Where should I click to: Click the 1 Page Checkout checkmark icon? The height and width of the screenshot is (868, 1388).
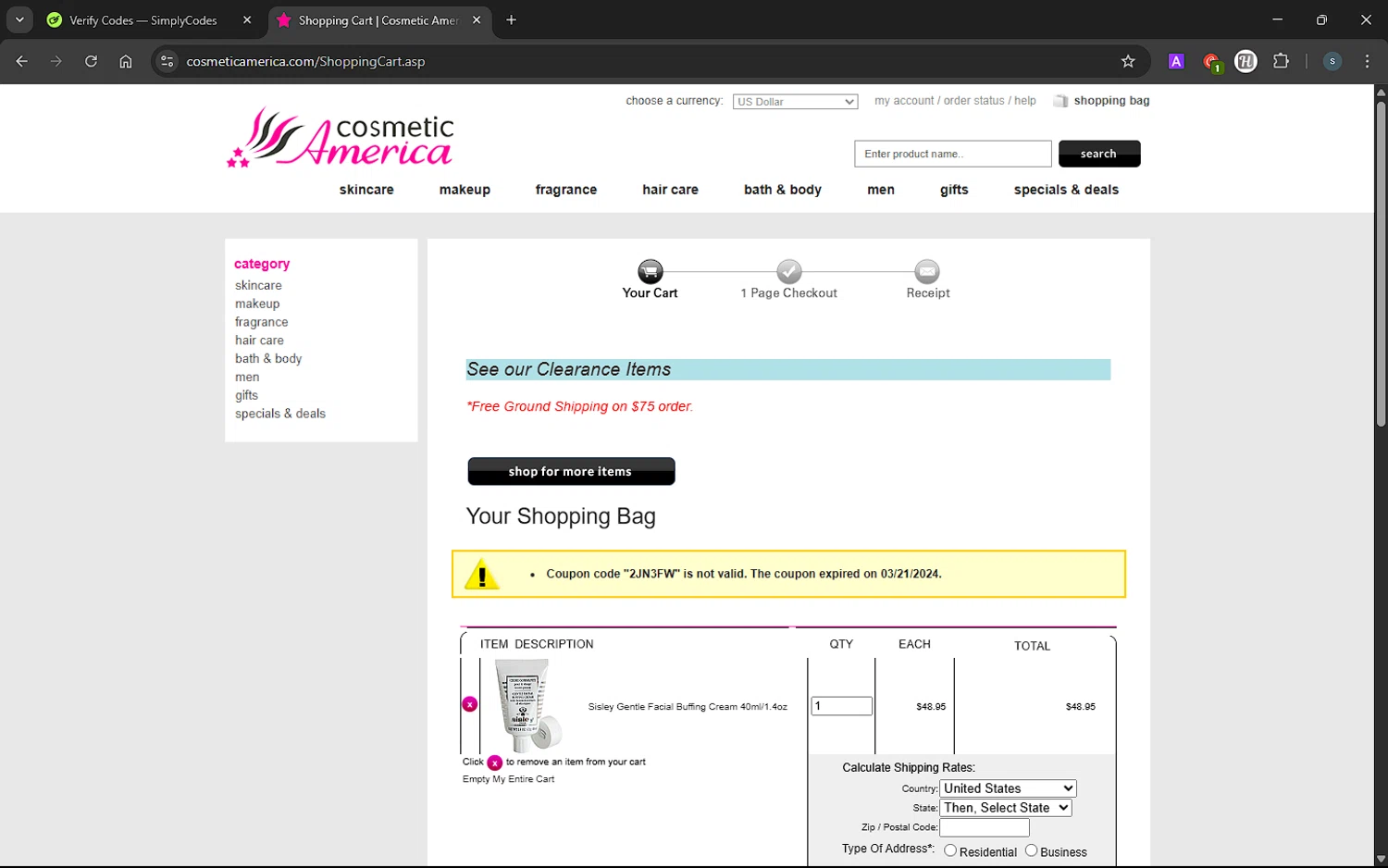tap(788, 271)
